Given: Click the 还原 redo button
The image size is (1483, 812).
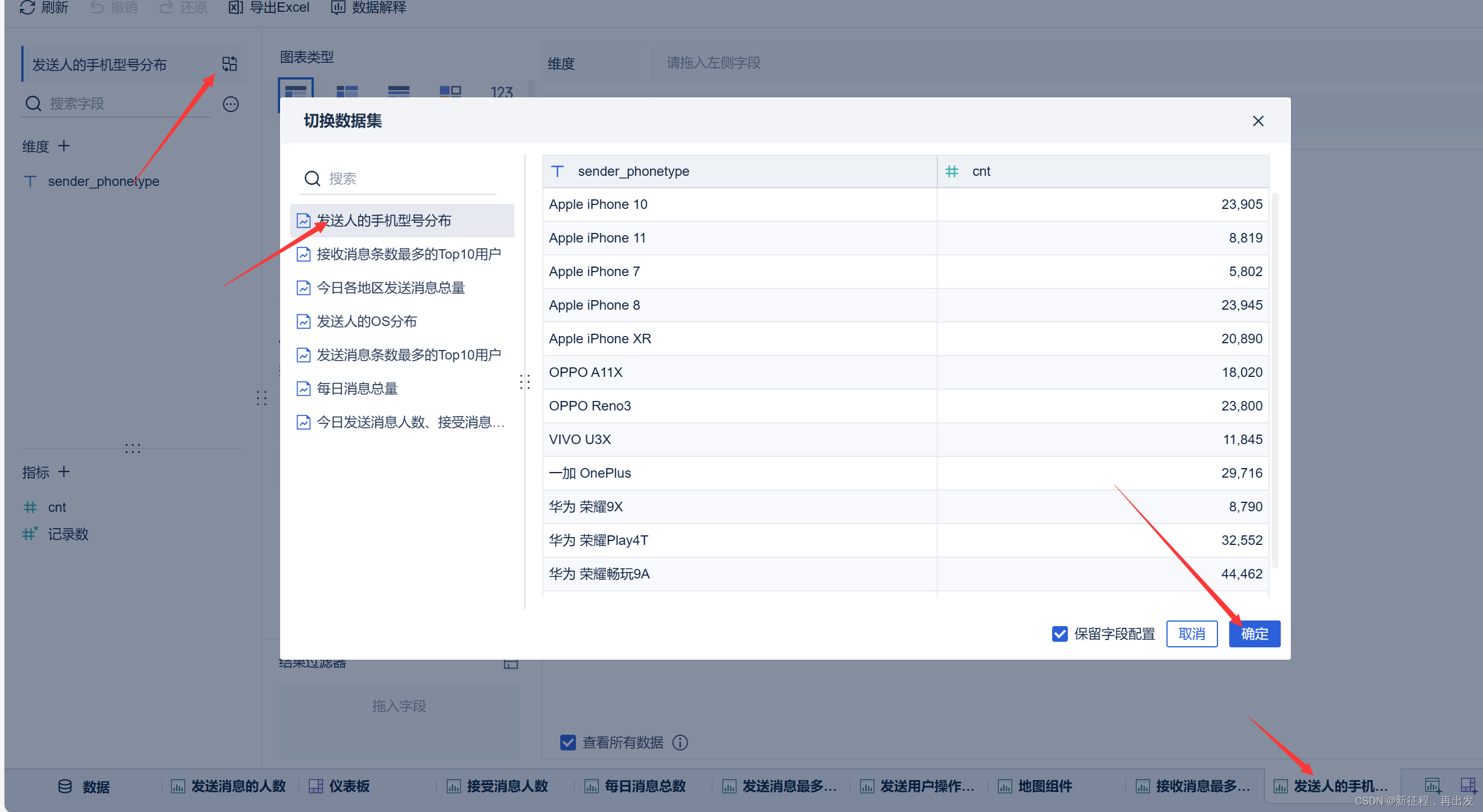Looking at the screenshot, I should pyautogui.click(x=183, y=7).
